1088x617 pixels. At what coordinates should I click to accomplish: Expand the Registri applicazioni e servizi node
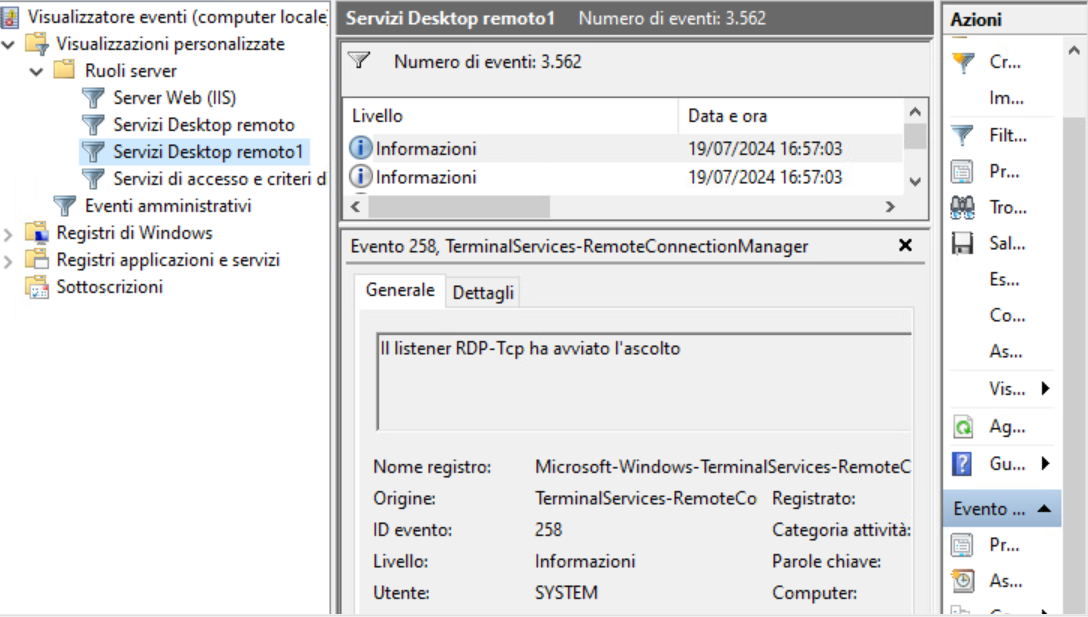[8, 262]
